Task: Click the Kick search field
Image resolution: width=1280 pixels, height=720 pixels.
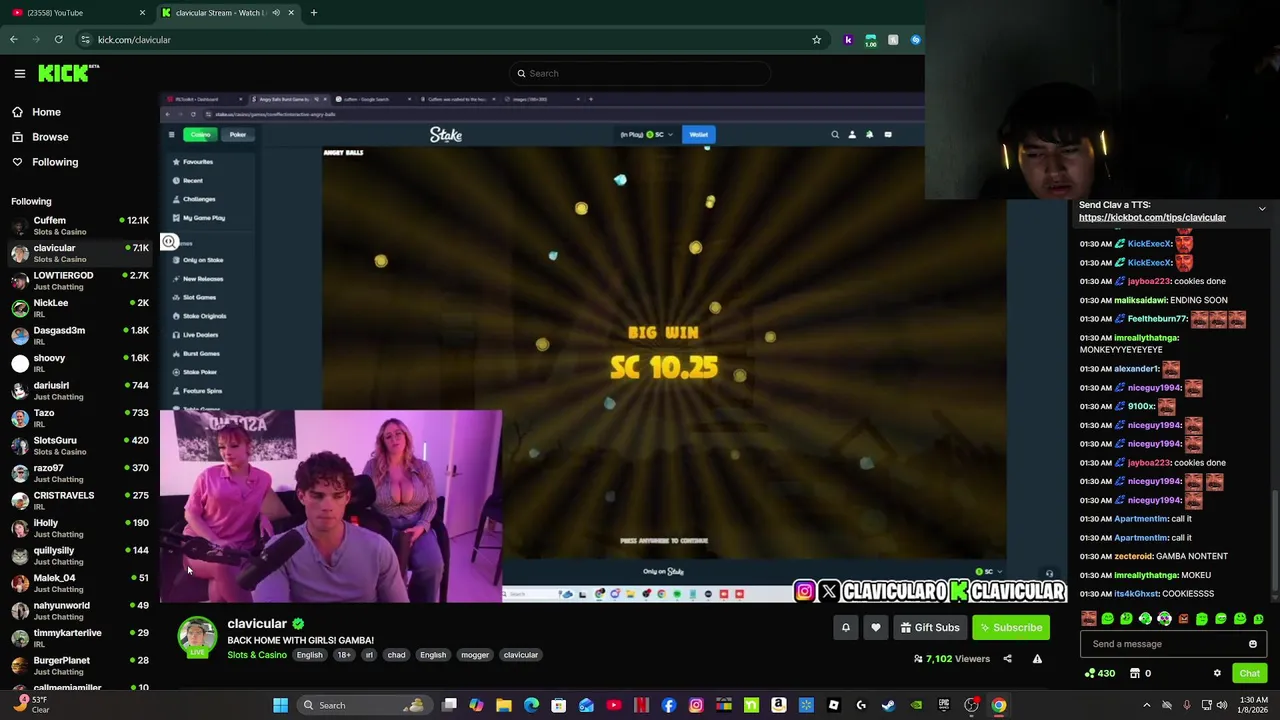Action: (640, 73)
